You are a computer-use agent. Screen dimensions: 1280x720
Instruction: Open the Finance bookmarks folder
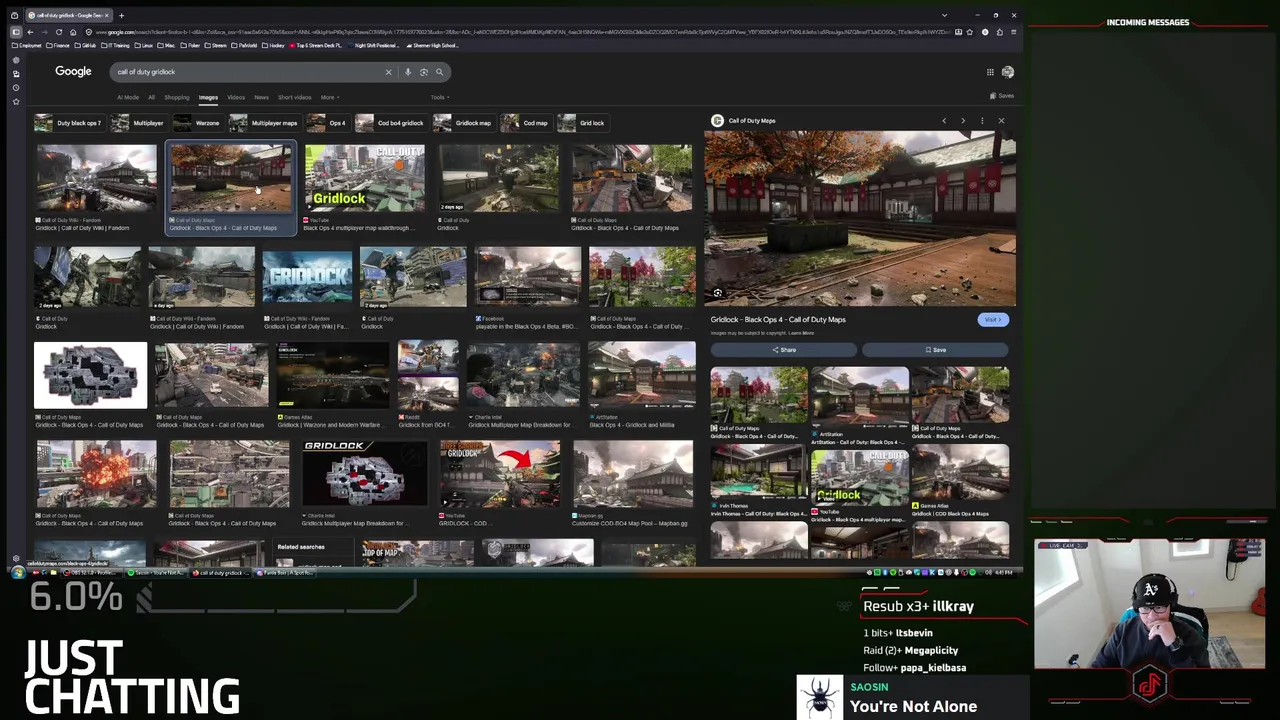point(59,46)
